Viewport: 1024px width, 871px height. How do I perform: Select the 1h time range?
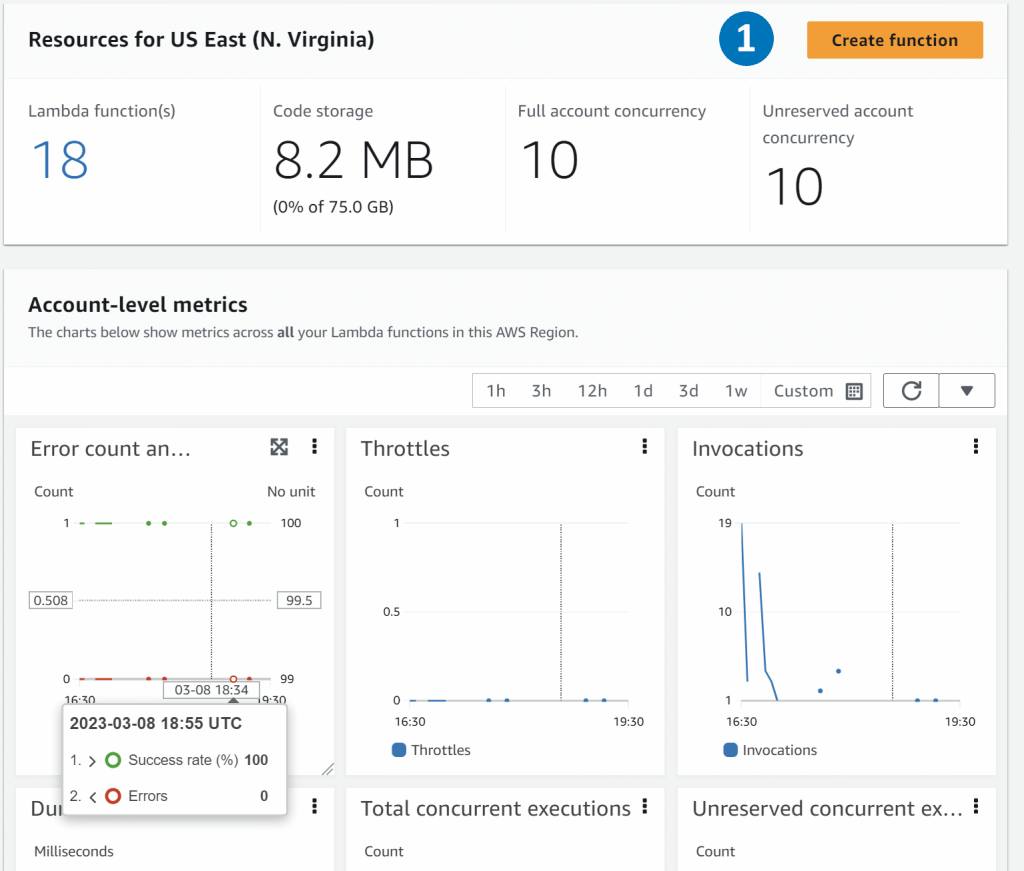[496, 391]
